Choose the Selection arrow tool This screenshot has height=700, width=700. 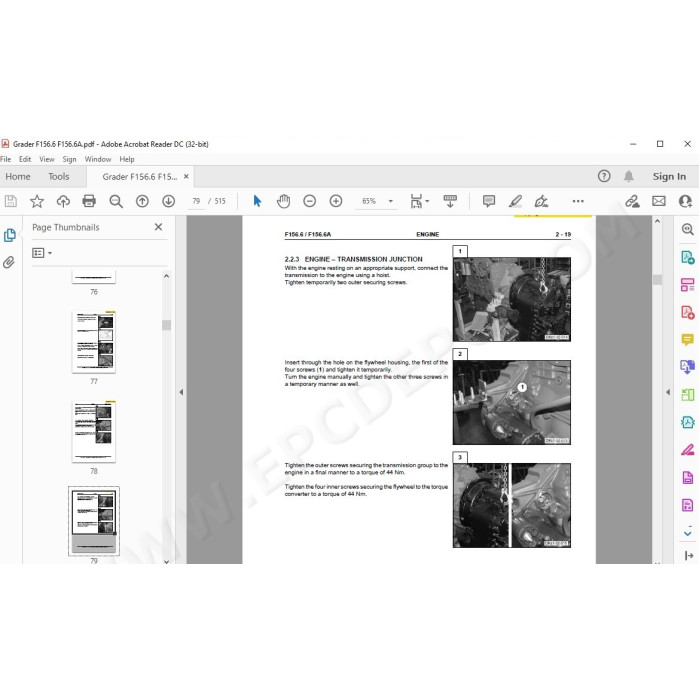(257, 201)
